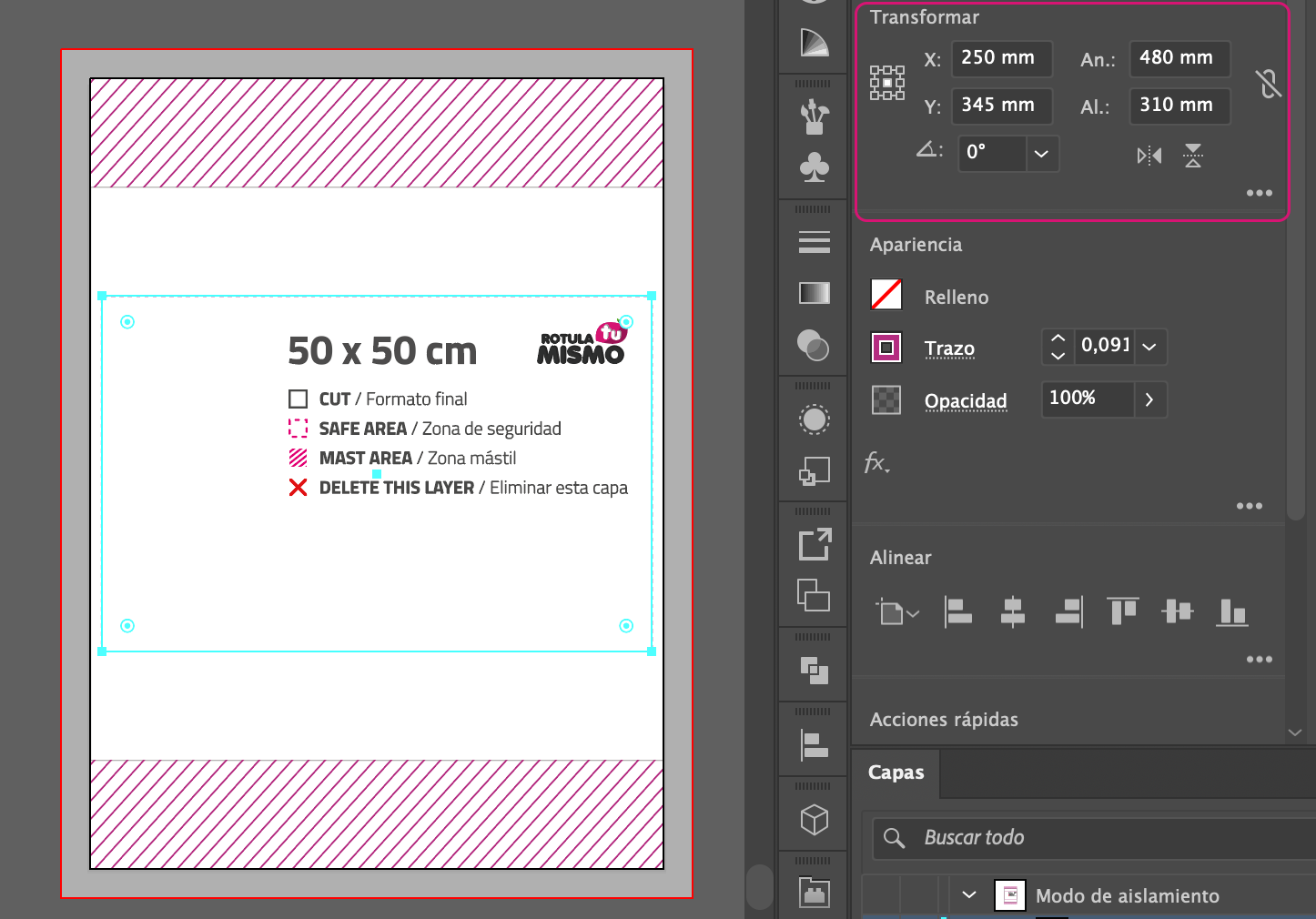Open the Gradient panel icon
The image size is (1316, 919).
814,293
